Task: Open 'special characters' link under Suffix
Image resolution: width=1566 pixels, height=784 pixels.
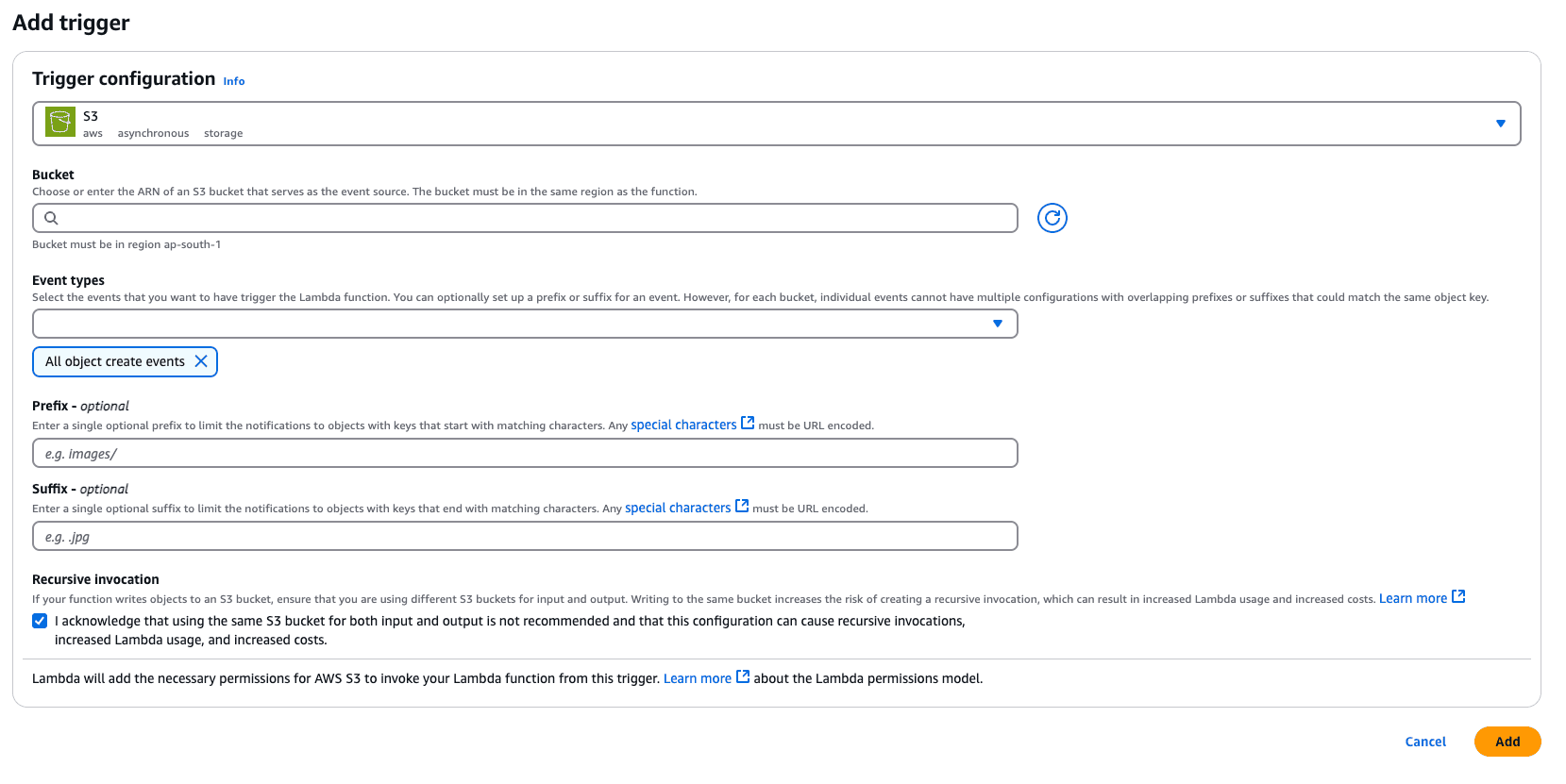Action: 678,508
